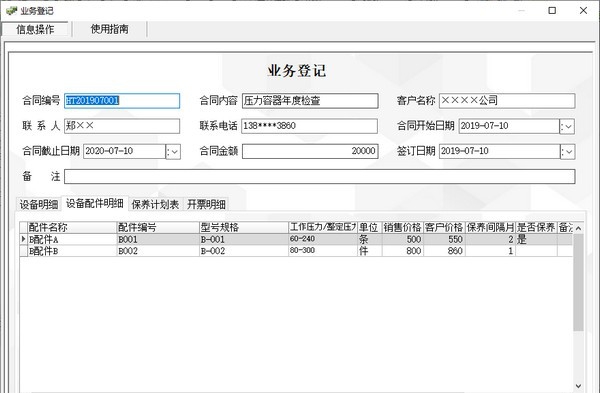Switch to the 开票明细 tab
This screenshot has height=393, width=600.
(206, 204)
